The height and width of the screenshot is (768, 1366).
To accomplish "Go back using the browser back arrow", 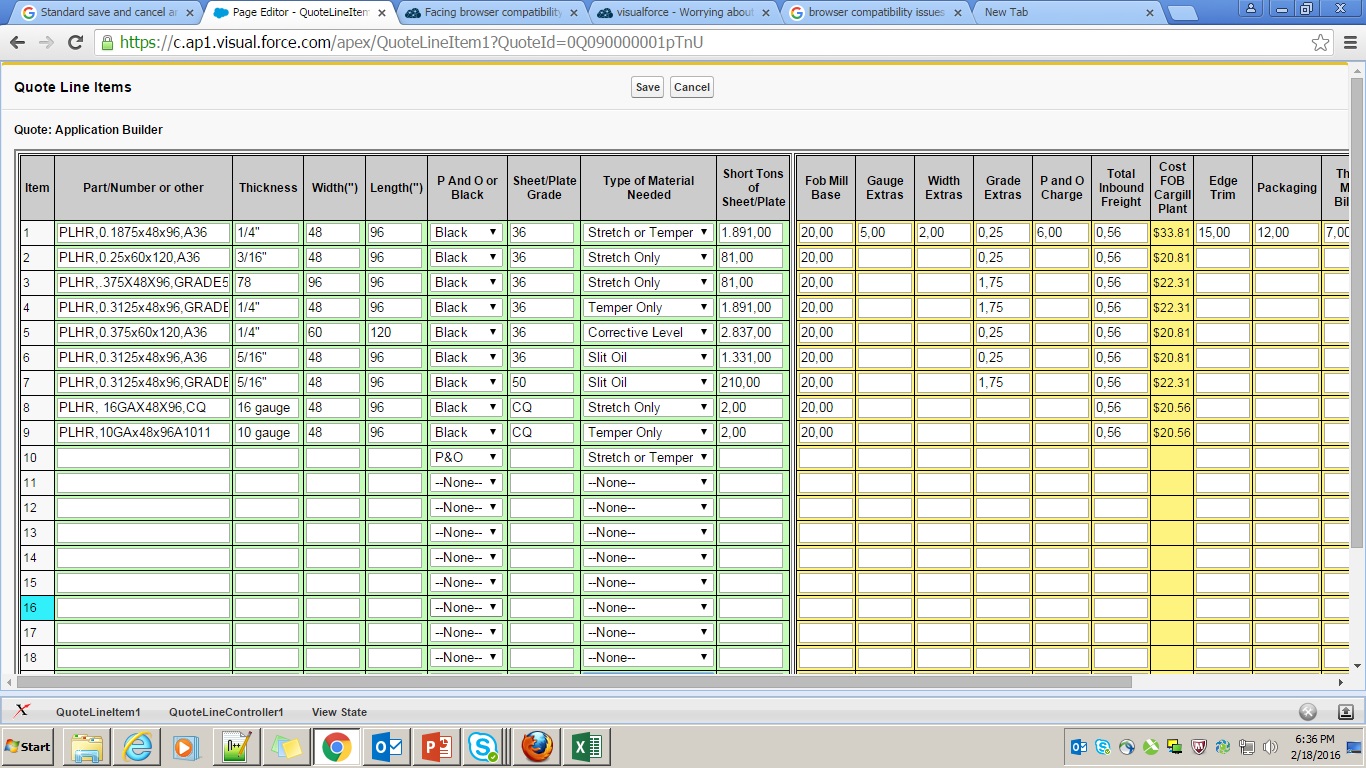I will coord(17,43).
